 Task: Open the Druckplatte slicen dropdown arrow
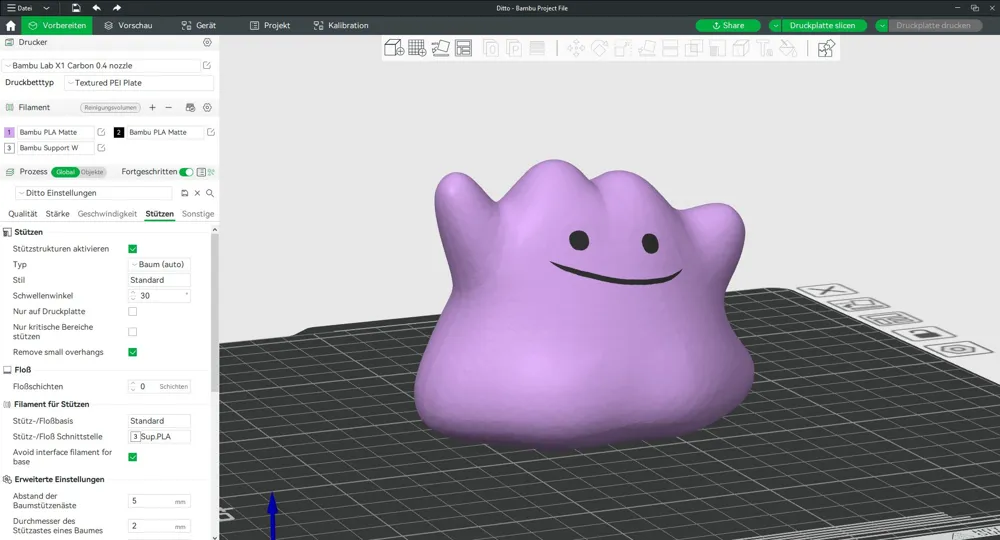tap(775, 26)
